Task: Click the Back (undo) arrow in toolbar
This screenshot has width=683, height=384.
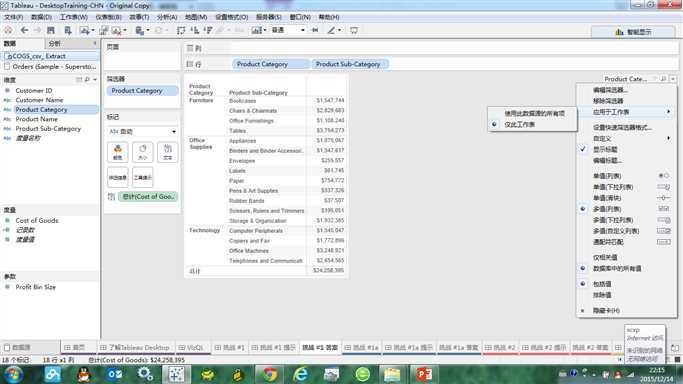Action: point(24,30)
